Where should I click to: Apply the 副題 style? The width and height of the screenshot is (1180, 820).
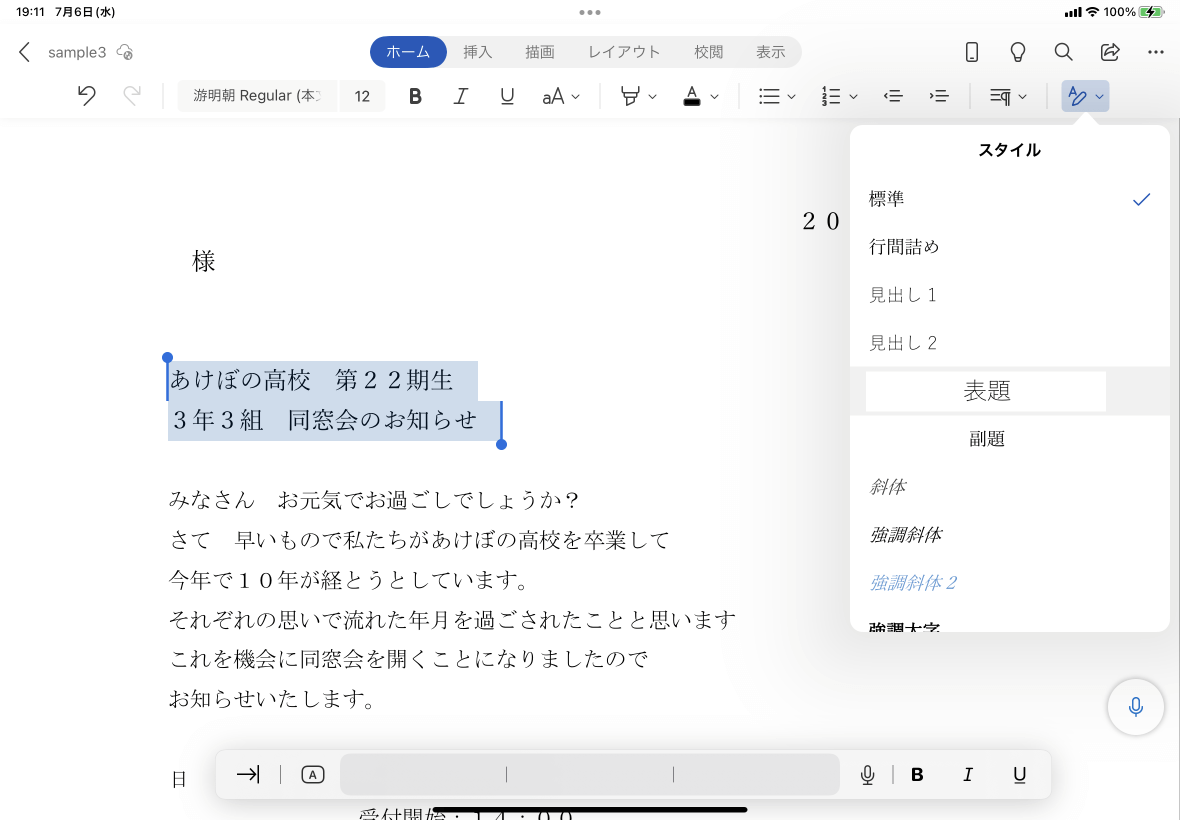(x=1010, y=439)
